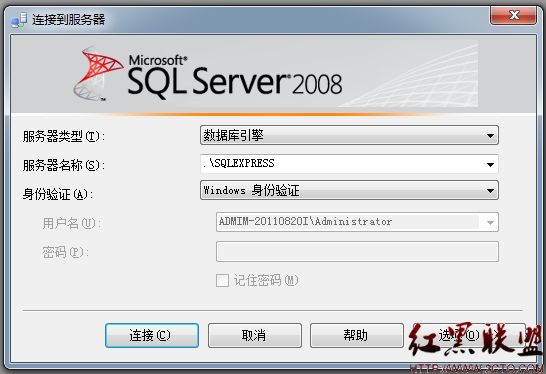Open the server type dropdown (数据库引擎)
Screen dimensions: 546x374
(x=349, y=135)
